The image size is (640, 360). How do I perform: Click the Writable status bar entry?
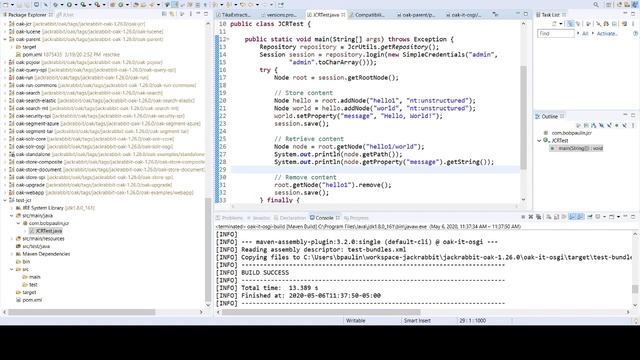pyautogui.click(x=356, y=321)
